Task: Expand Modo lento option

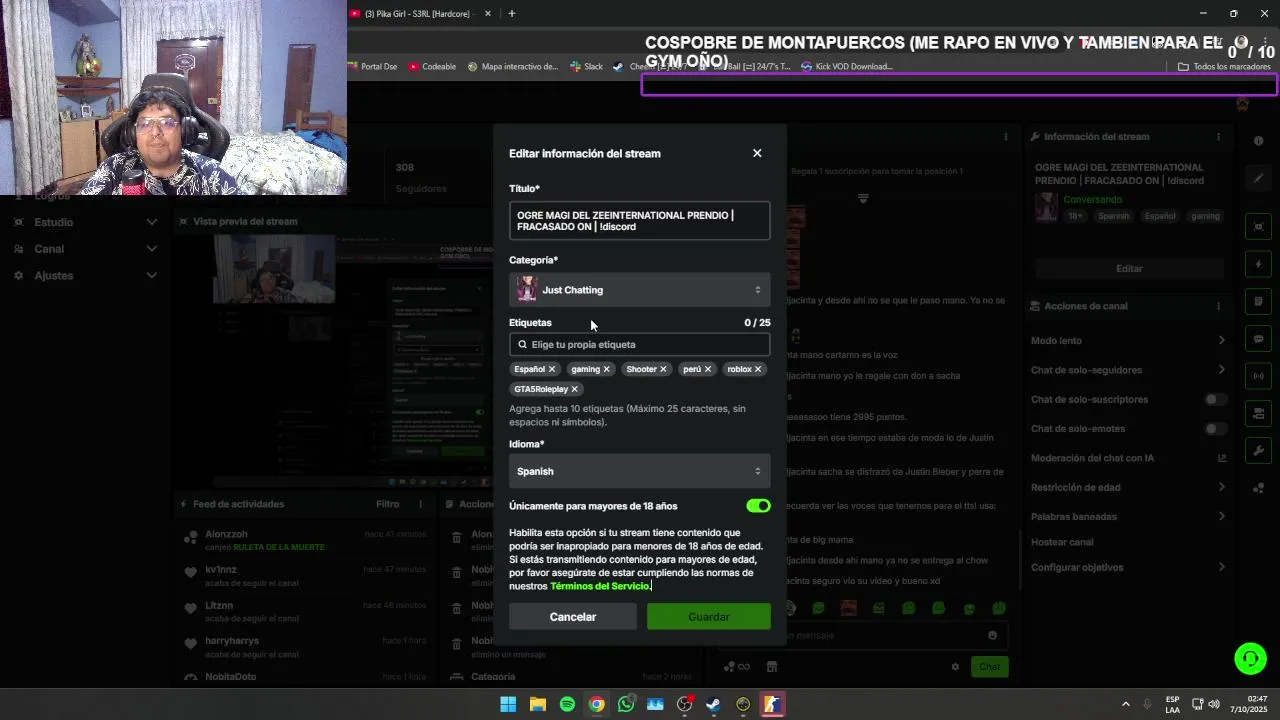Action: point(1128,341)
